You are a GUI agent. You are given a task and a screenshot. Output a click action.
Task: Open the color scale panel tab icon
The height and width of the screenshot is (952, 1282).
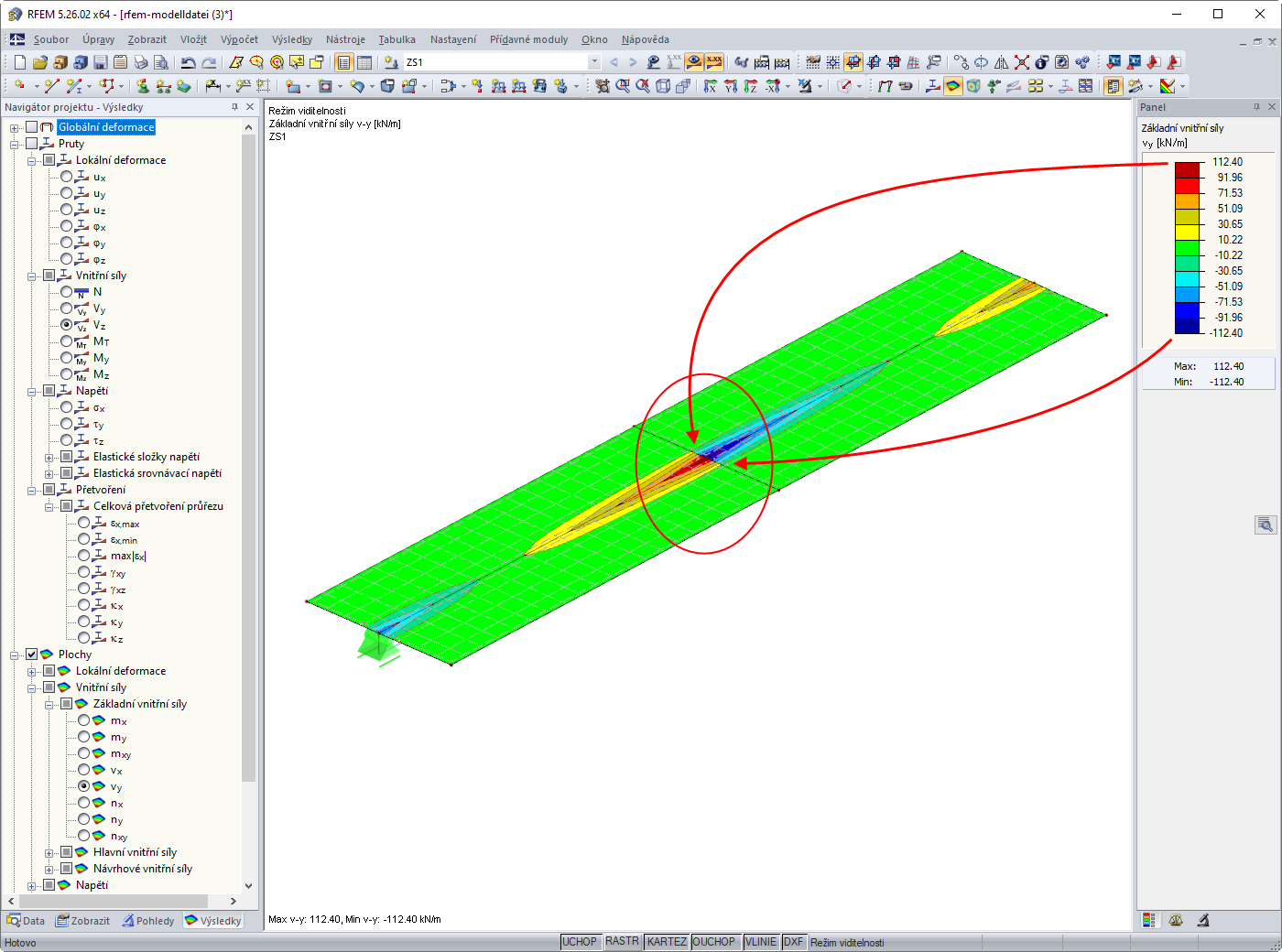point(1148,920)
